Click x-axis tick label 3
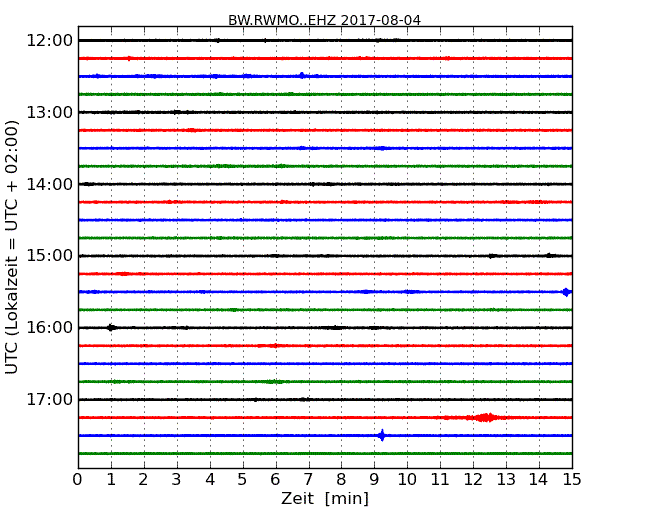The height and width of the screenshot is (520, 650). click(176, 479)
